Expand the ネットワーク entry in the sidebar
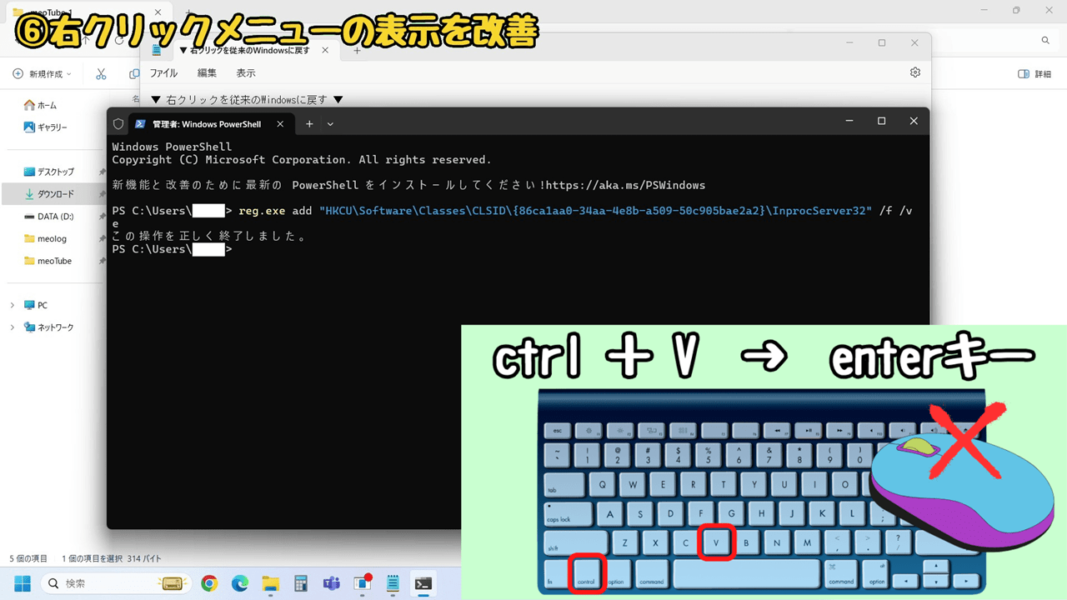 10,326
